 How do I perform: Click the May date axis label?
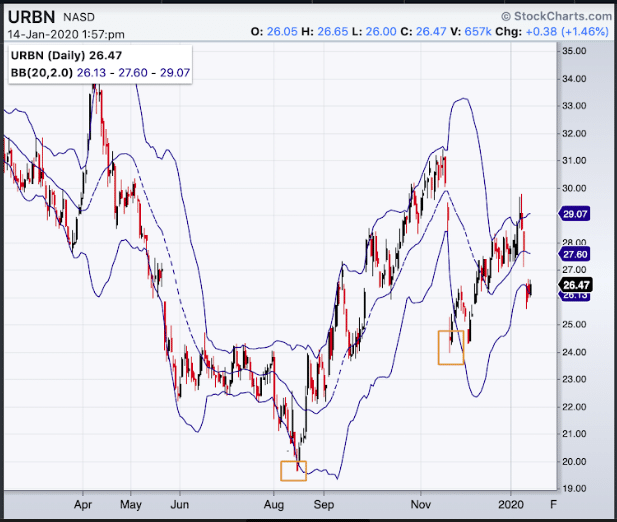131,505
